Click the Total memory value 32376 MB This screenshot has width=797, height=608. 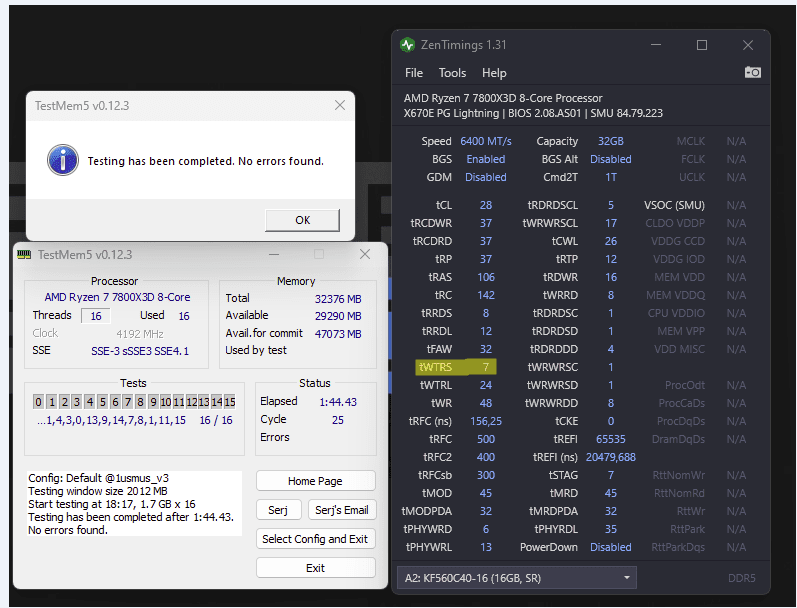coord(338,299)
